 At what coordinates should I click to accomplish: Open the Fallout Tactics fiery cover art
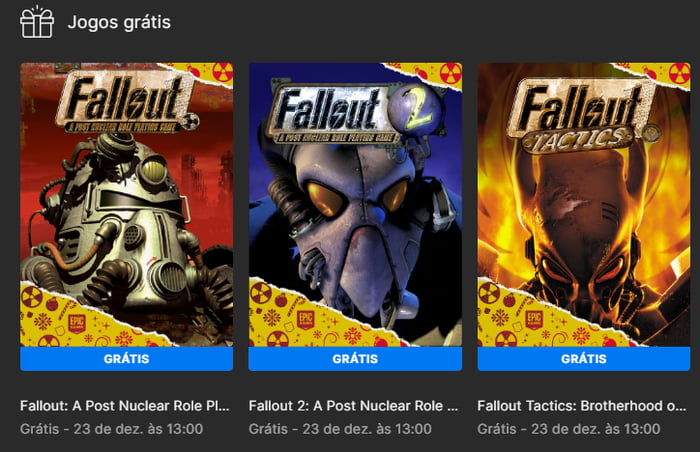[x=583, y=220]
